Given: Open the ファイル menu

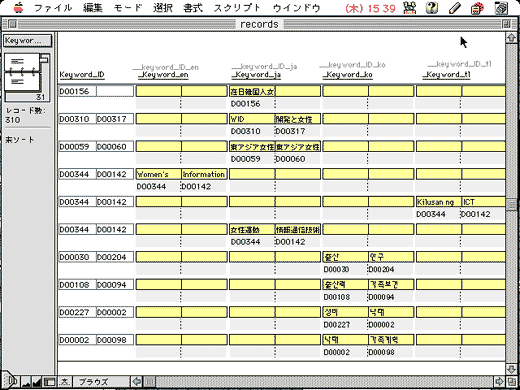Looking at the screenshot, I should tap(53, 8).
